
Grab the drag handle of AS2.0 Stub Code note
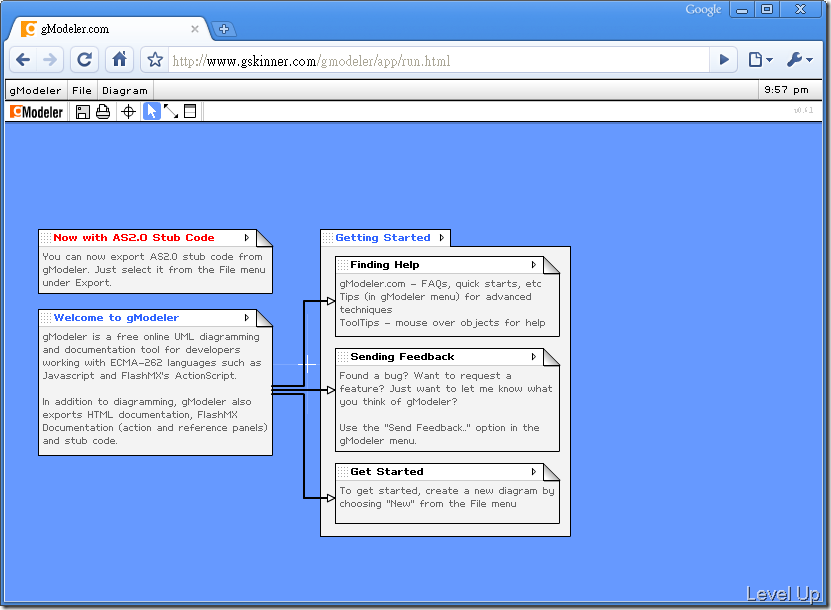click(x=46, y=238)
